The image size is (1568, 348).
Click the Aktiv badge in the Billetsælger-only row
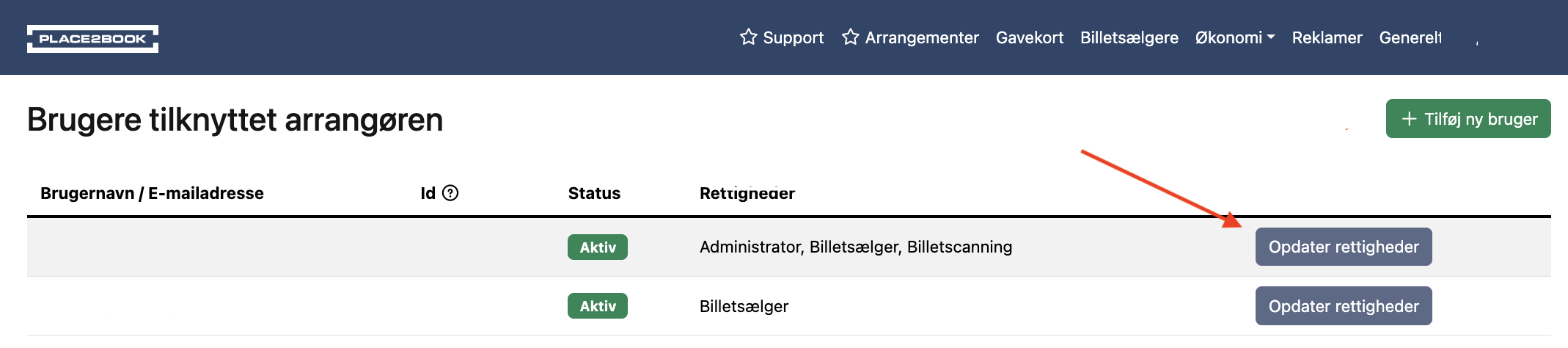(597, 306)
